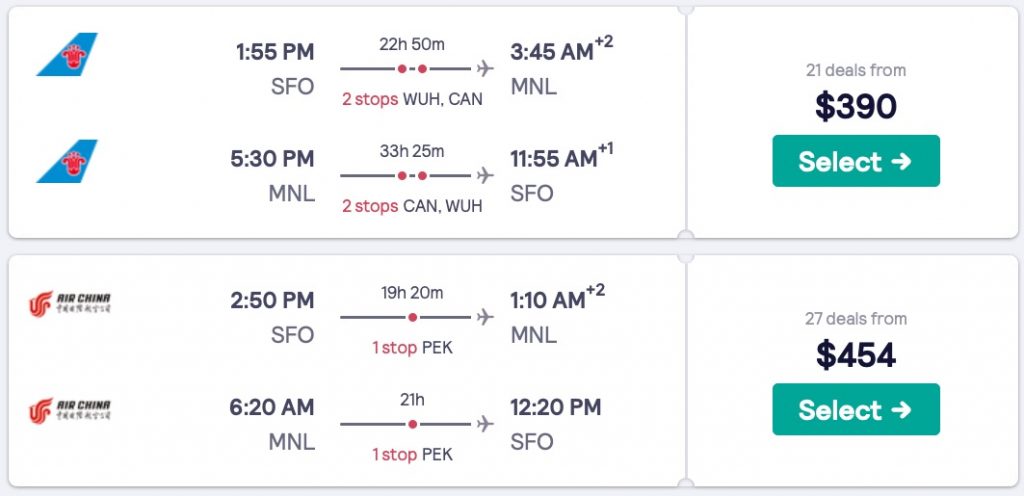Viewport: 1024px width, 496px height.
Task: Click Air China logo on 6:20 AM flight
Action: [70, 408]
